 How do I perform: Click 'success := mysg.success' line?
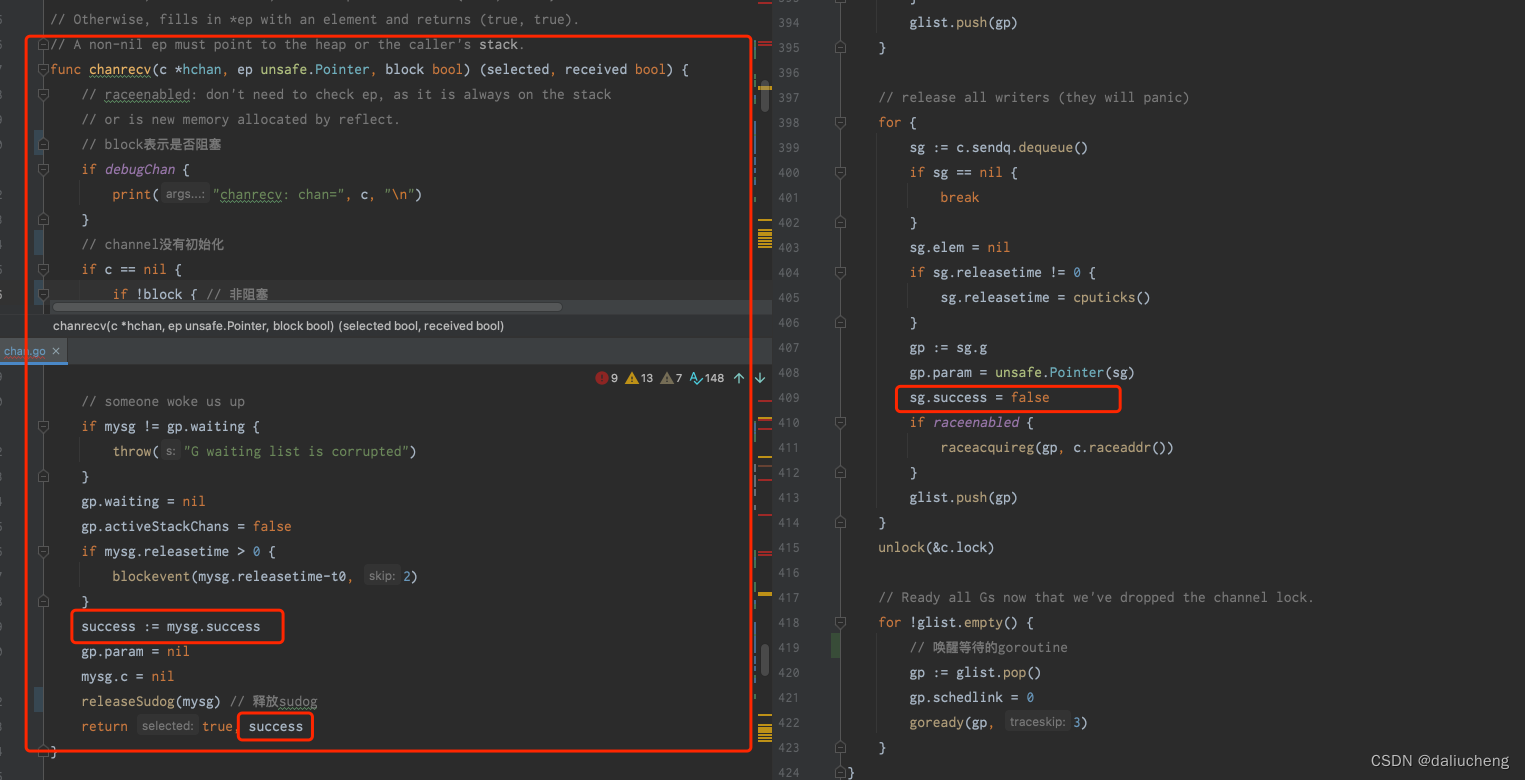170,626
